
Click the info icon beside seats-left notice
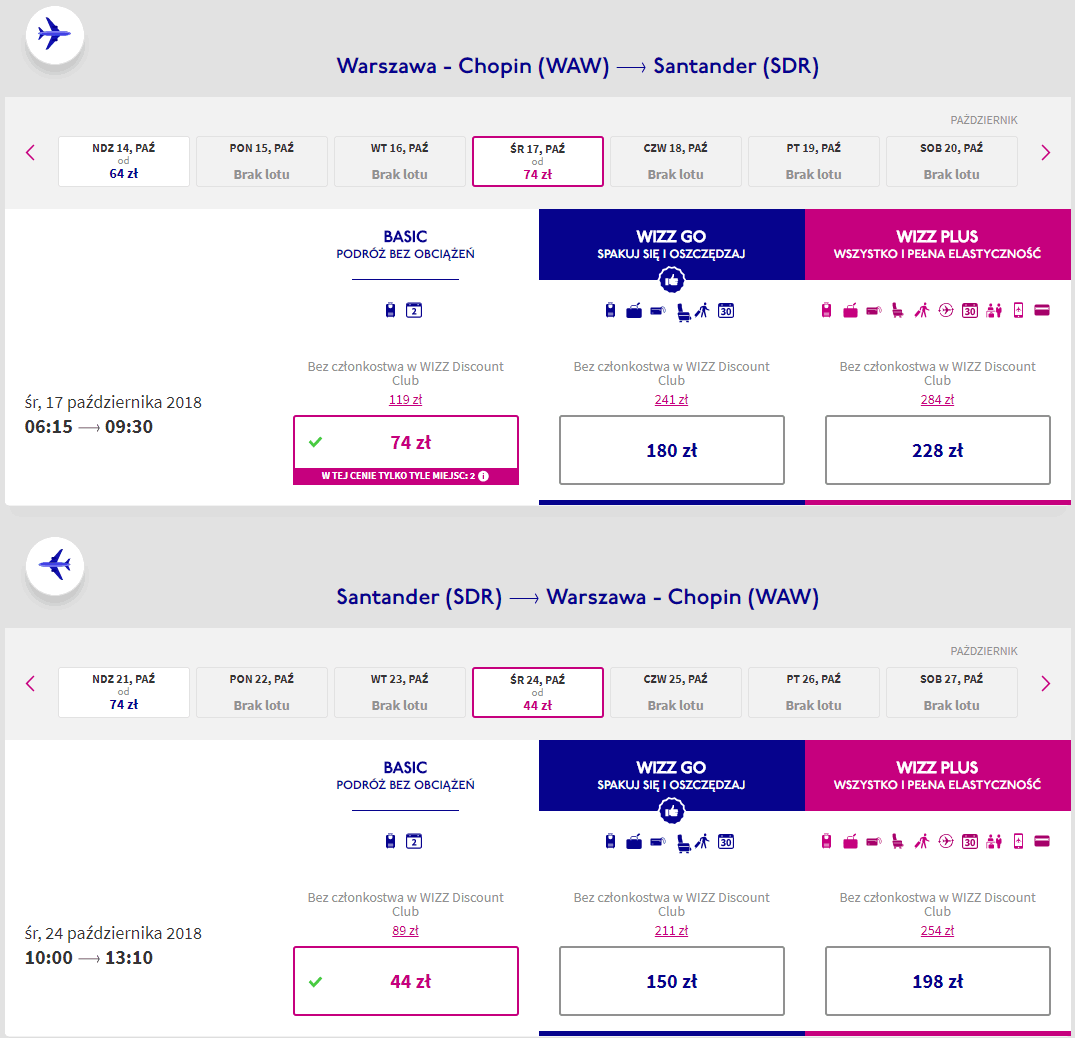[x=483, y=476]
